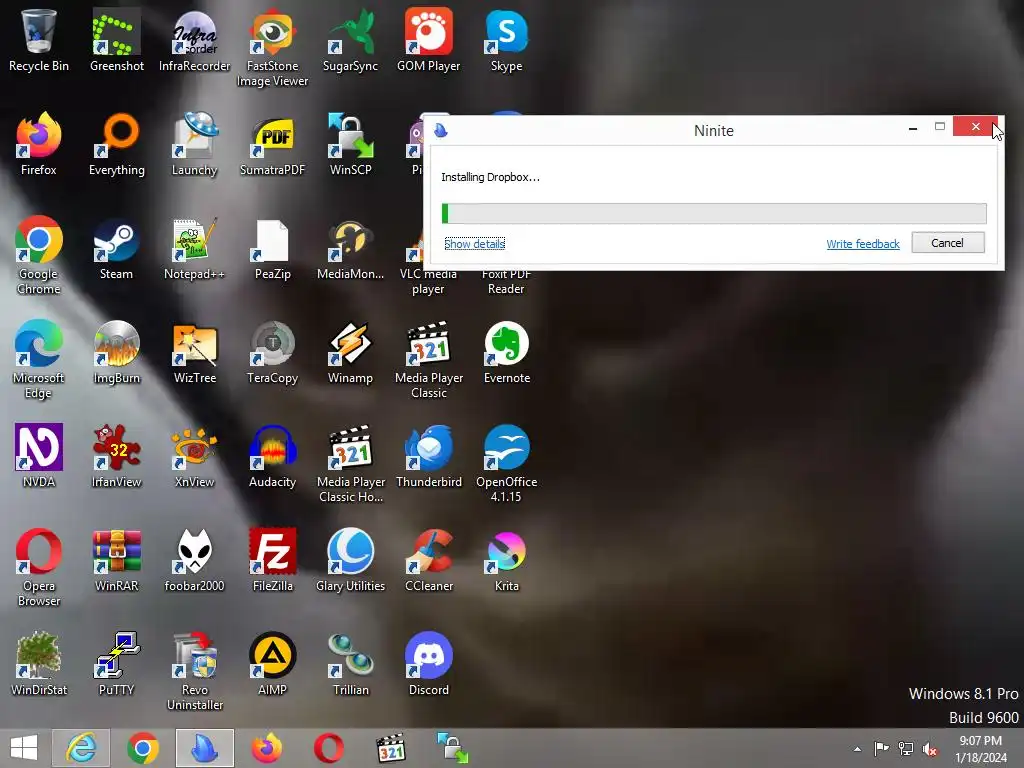Select the Trillian desktop shortcut
The image size is (1024, 768).
point(351,664)
